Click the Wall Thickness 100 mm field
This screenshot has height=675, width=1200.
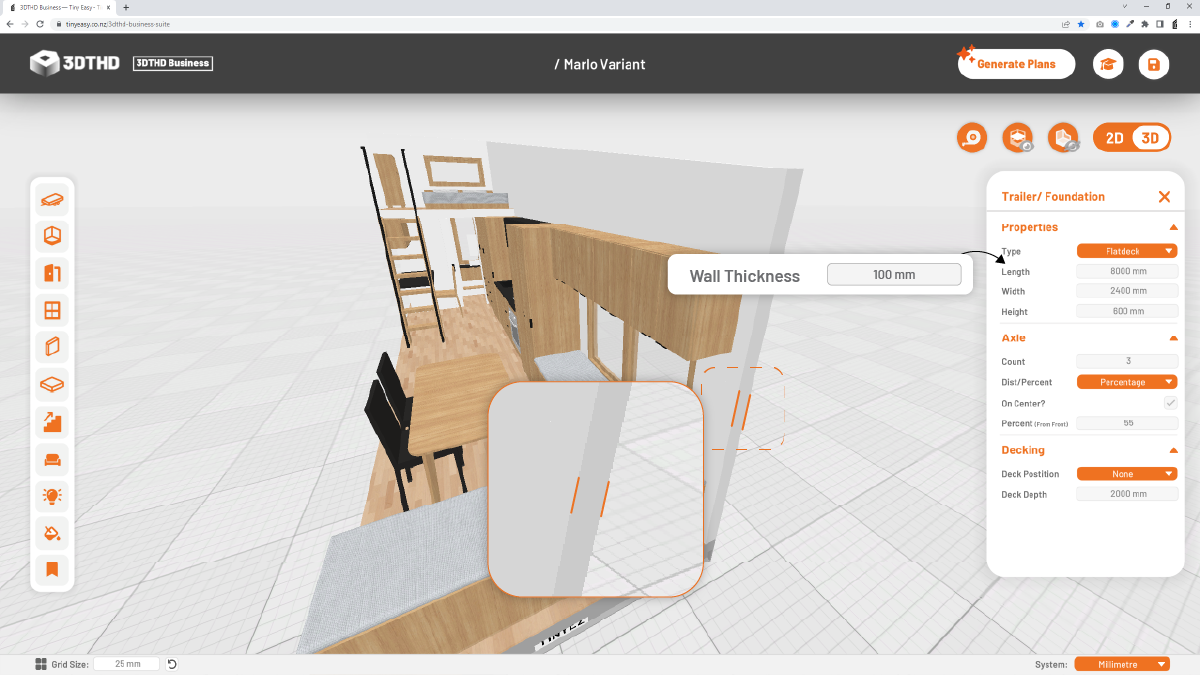point(894,274)
